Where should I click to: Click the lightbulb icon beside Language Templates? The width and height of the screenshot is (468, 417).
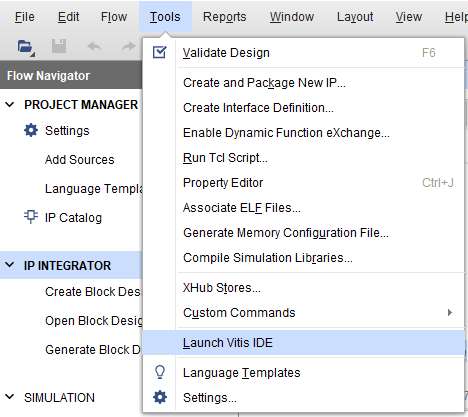[160, 372]
